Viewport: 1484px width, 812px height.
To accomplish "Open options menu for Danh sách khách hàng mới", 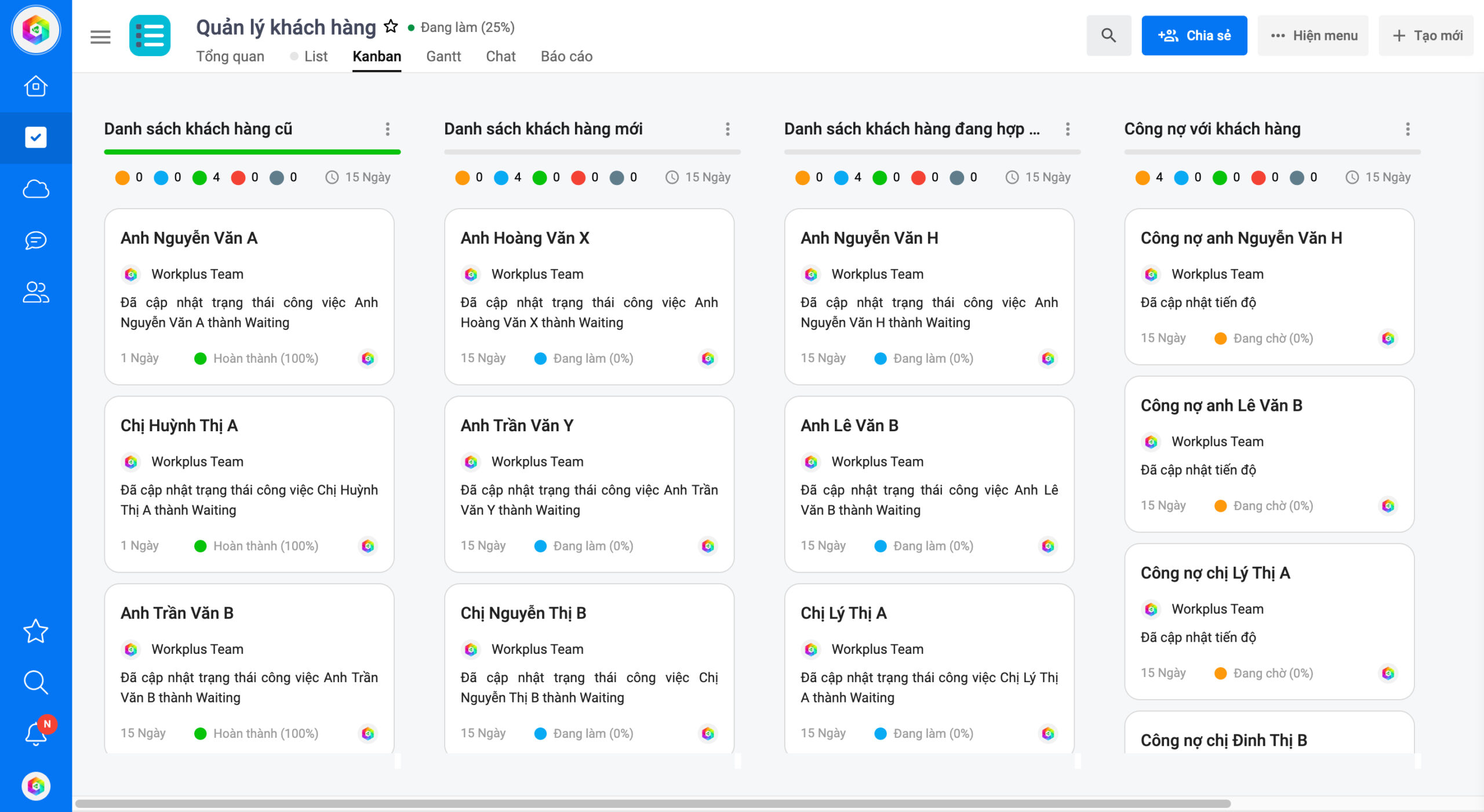I will coord(728,129).
